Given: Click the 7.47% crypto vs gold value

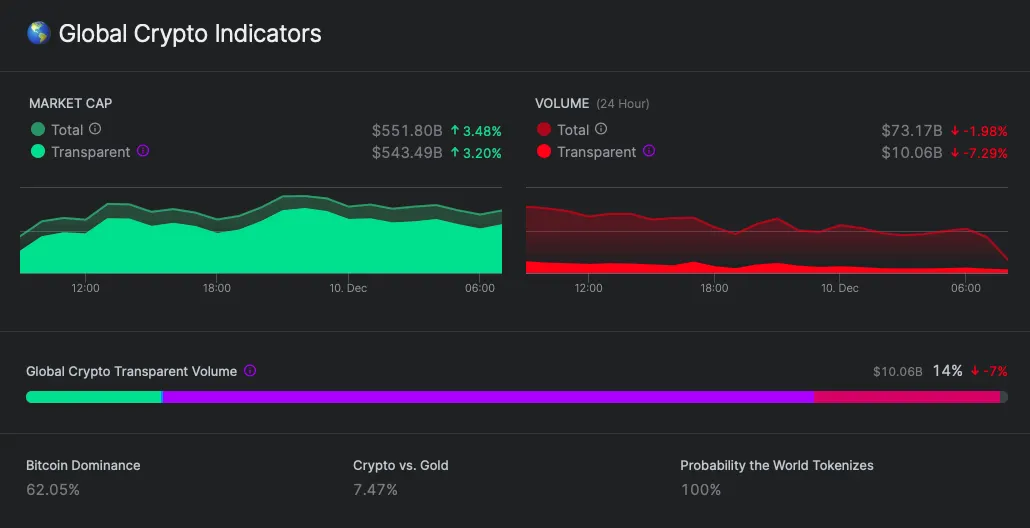Looking at the screenshot, I should (x=375, y=490).
